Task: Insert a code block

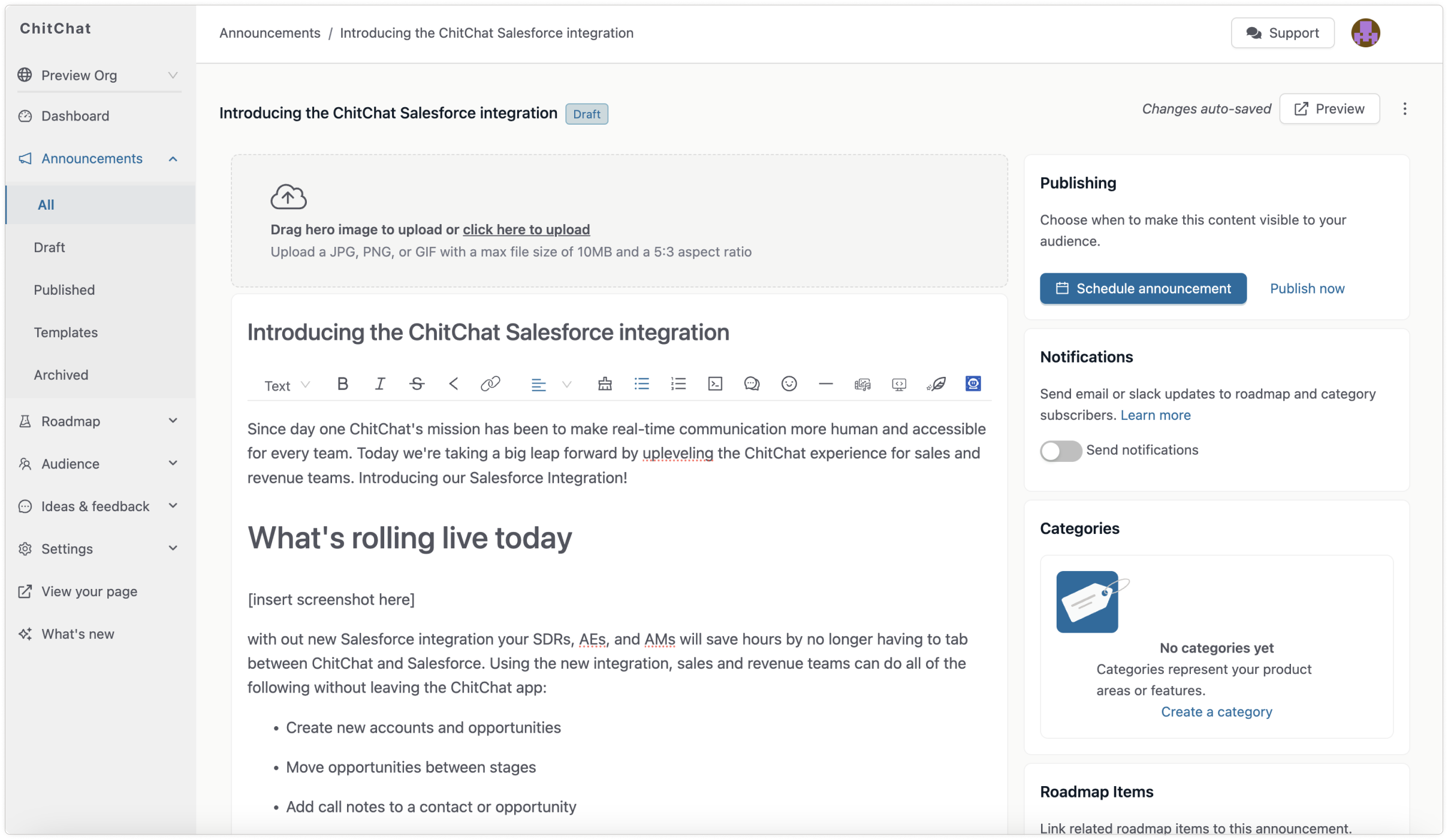Action: tap(715, 384)
